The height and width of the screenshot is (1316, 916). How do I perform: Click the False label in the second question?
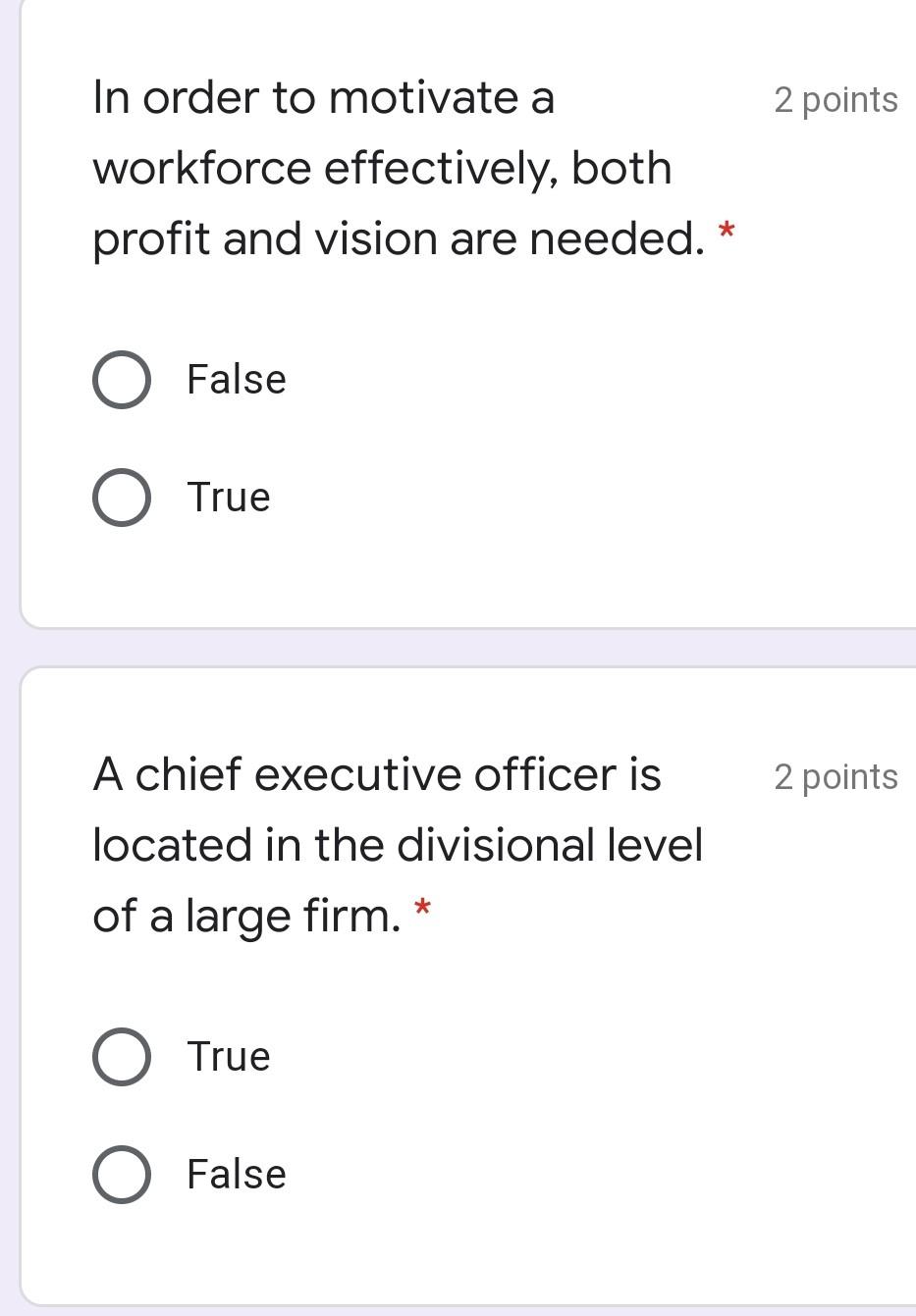pyautogui.click(x=235, y=1174)
